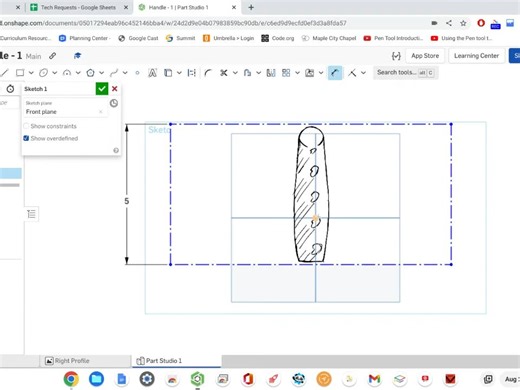Select the Trim (scissors) tool
The width and height of the screenshot is (520, 390).
pos(224,73)
